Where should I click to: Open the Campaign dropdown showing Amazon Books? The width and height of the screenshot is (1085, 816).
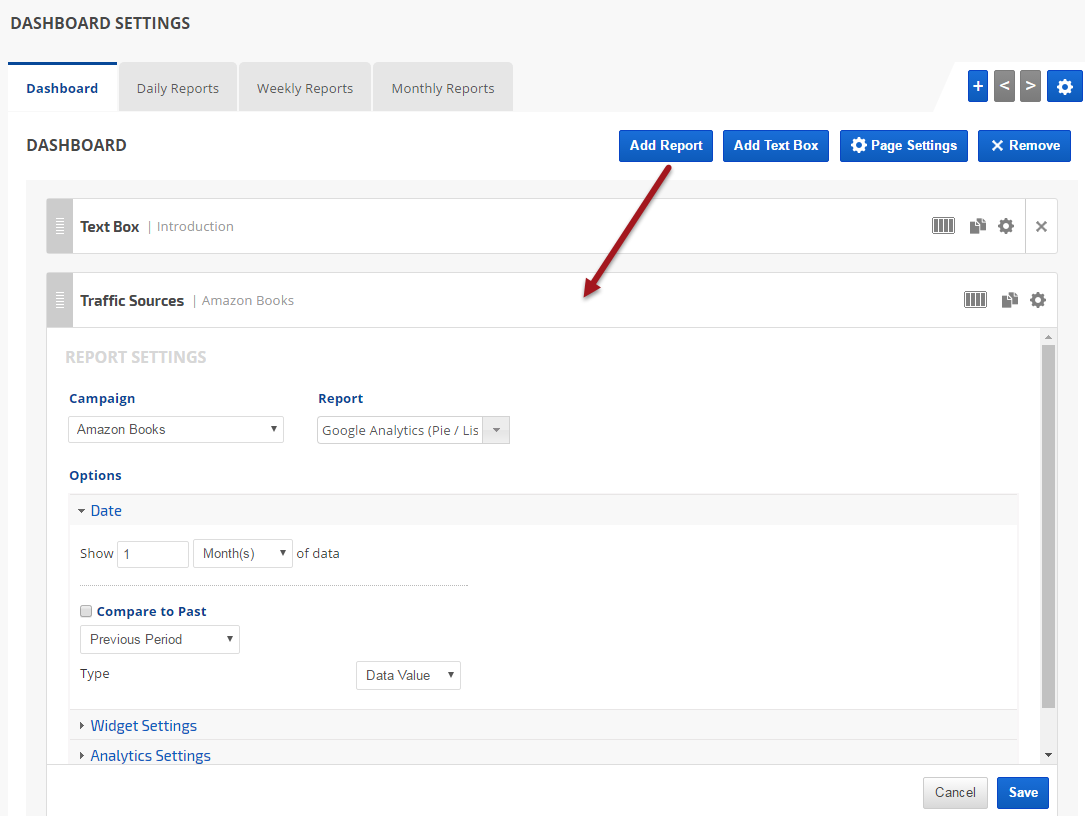click(x=176, y=429)
